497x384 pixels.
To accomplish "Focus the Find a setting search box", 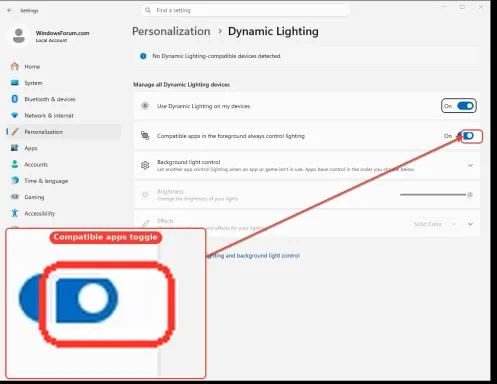I will pos(246,10).
